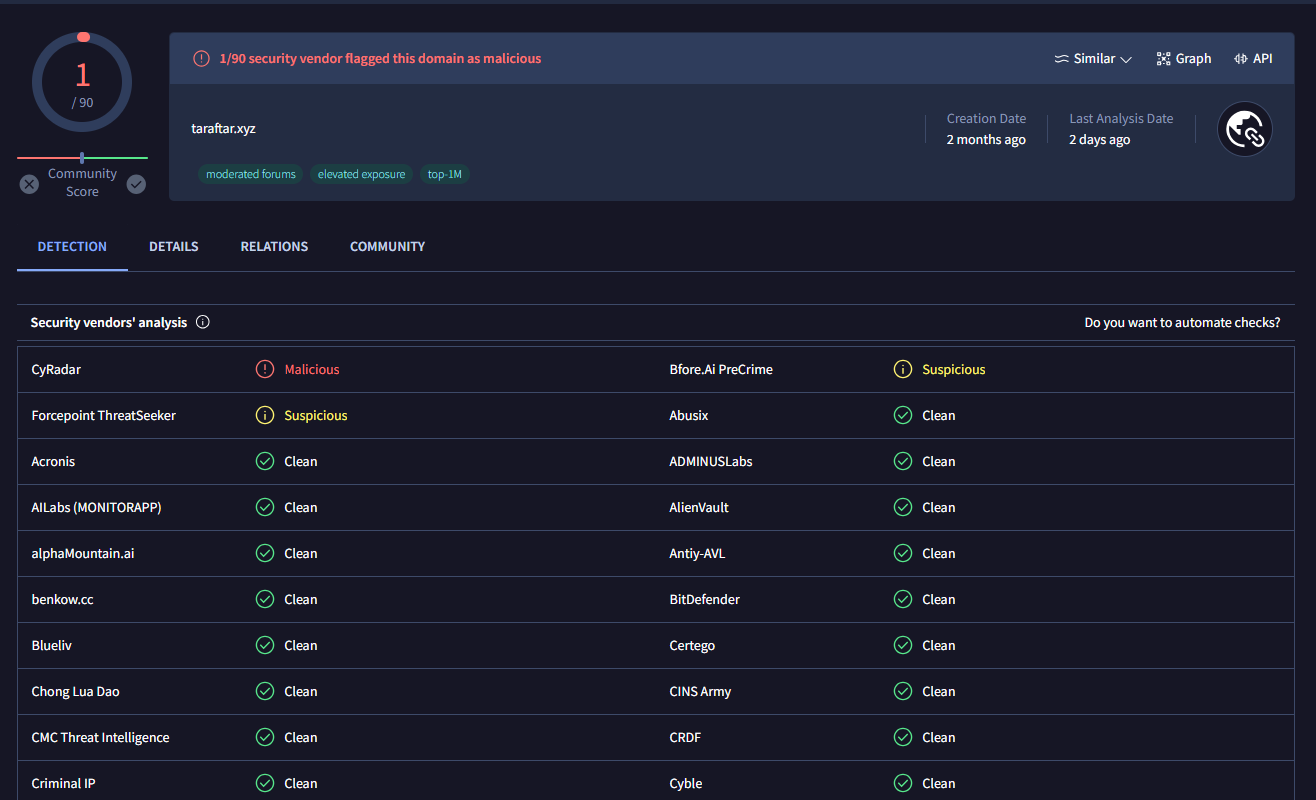Image resolution: width=1316 pixels, height=800 pixels.
Task: Click the Criminal IP vendor name
Action: click(x=64, y=783)
